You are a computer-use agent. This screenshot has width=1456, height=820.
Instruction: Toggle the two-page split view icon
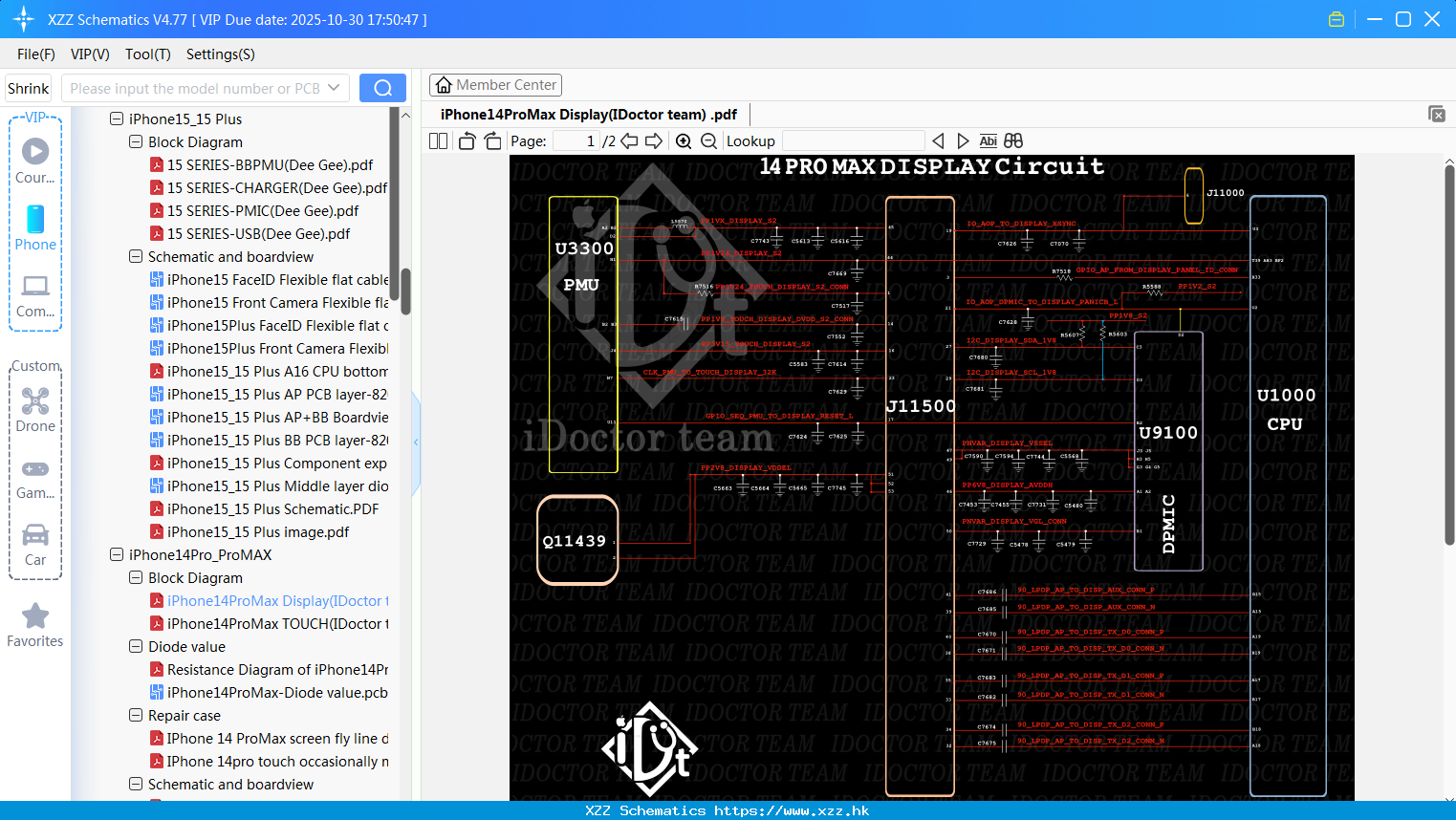point(438,140)
